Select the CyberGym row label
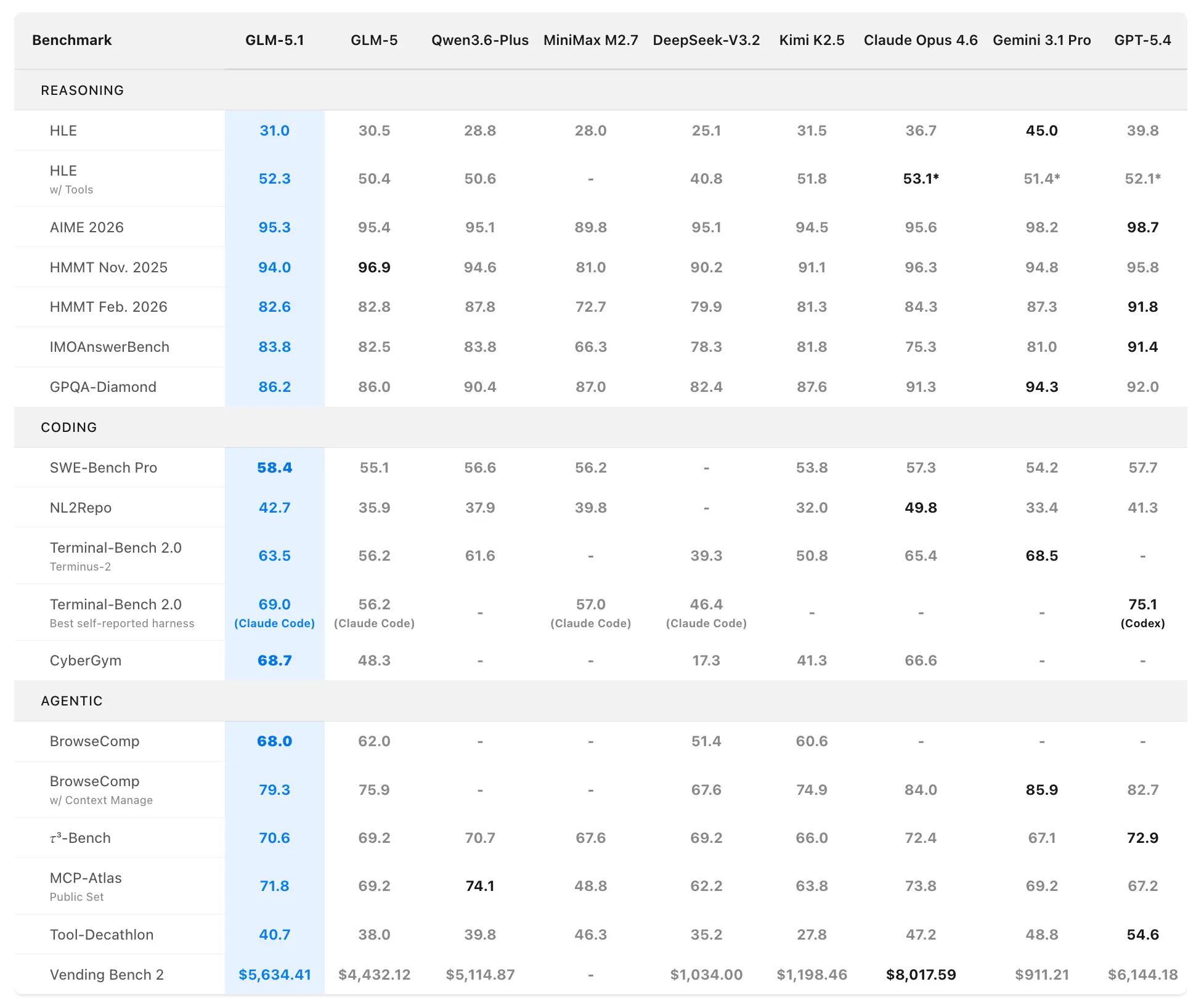The image size is (1204, 1008). [x=85, y=660]
